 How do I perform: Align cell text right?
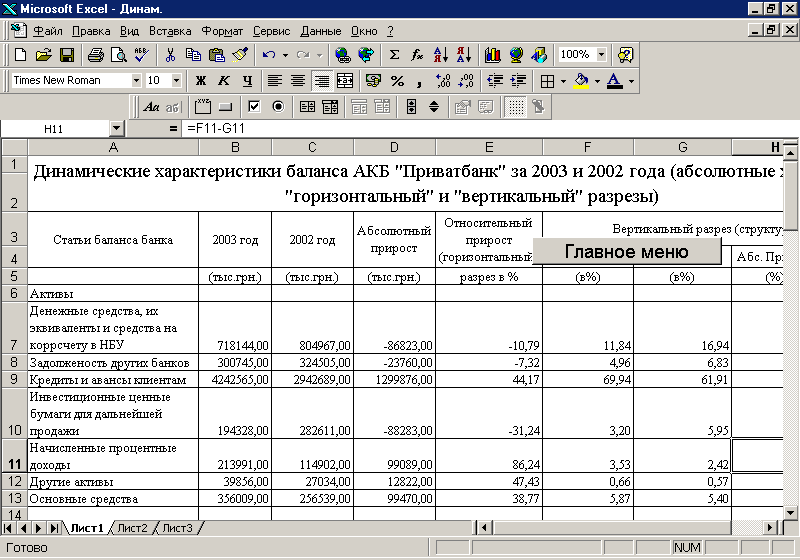pyautogui.click(x=322, y=81)
